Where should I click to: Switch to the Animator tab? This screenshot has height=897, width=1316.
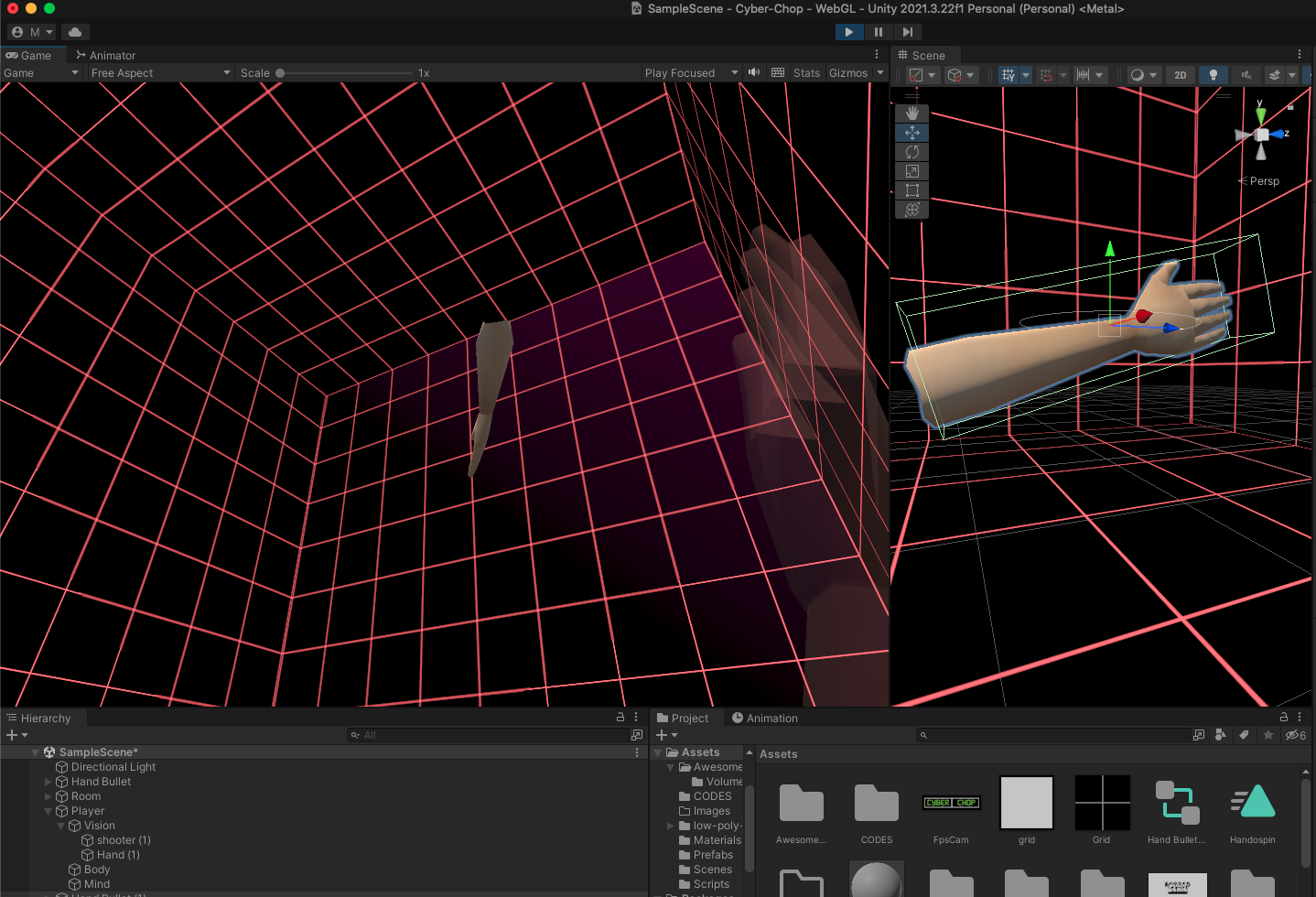coord(105,56)
